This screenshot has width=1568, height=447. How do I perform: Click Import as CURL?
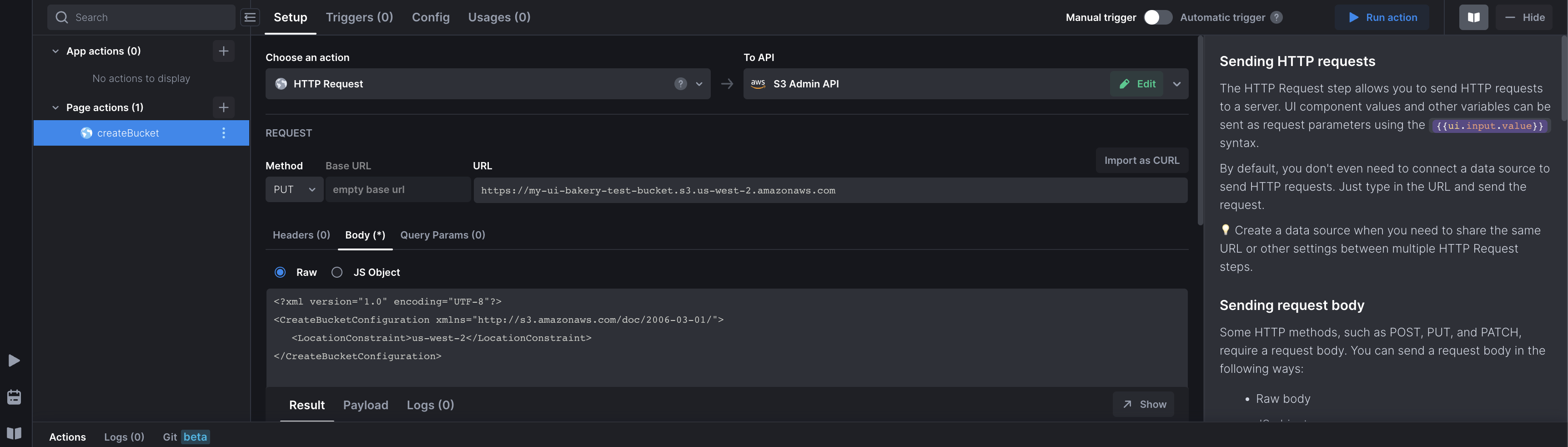pos(1142,160)
